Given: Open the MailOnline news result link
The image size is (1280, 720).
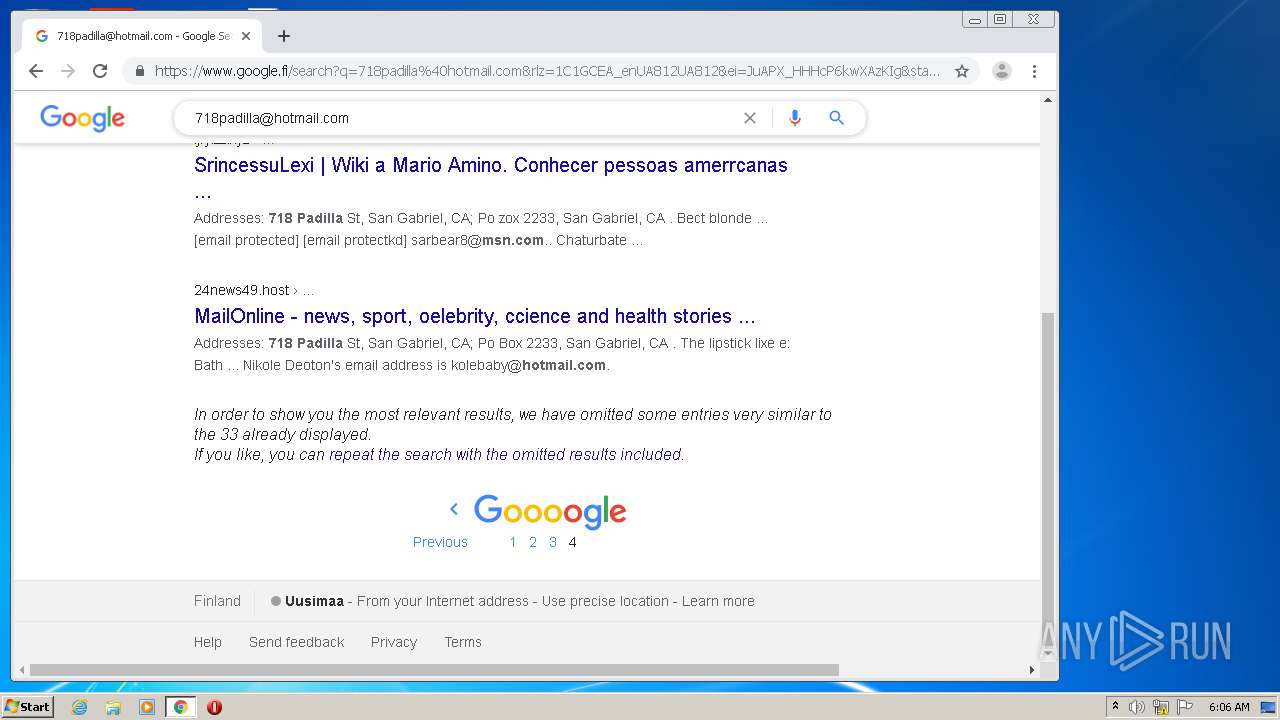Looking at the screenshot, I should [475, 316].
